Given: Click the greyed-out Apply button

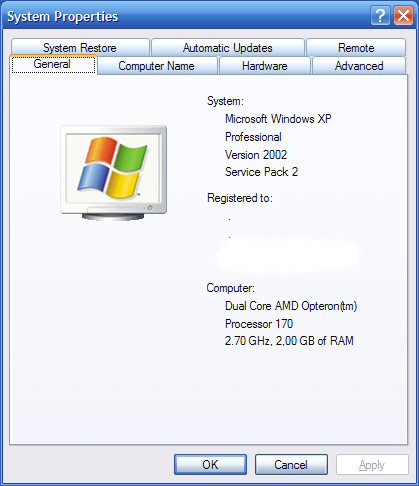Looking at the screenshot, I should 372,464.
